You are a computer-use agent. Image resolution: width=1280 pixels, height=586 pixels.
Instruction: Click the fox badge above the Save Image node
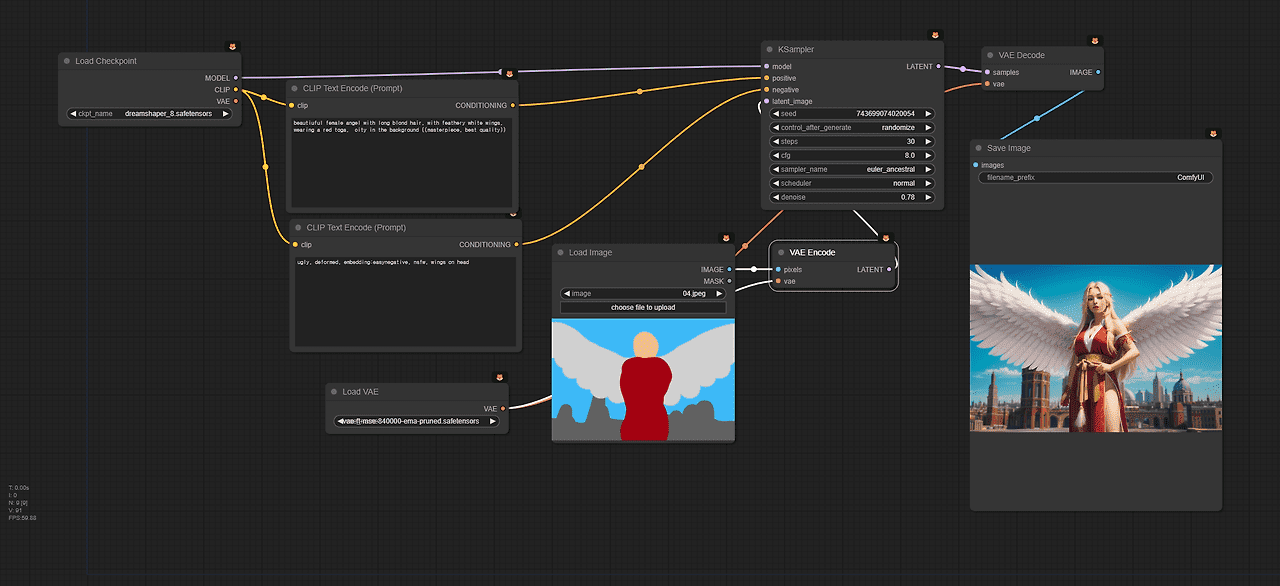[1213, 134]
